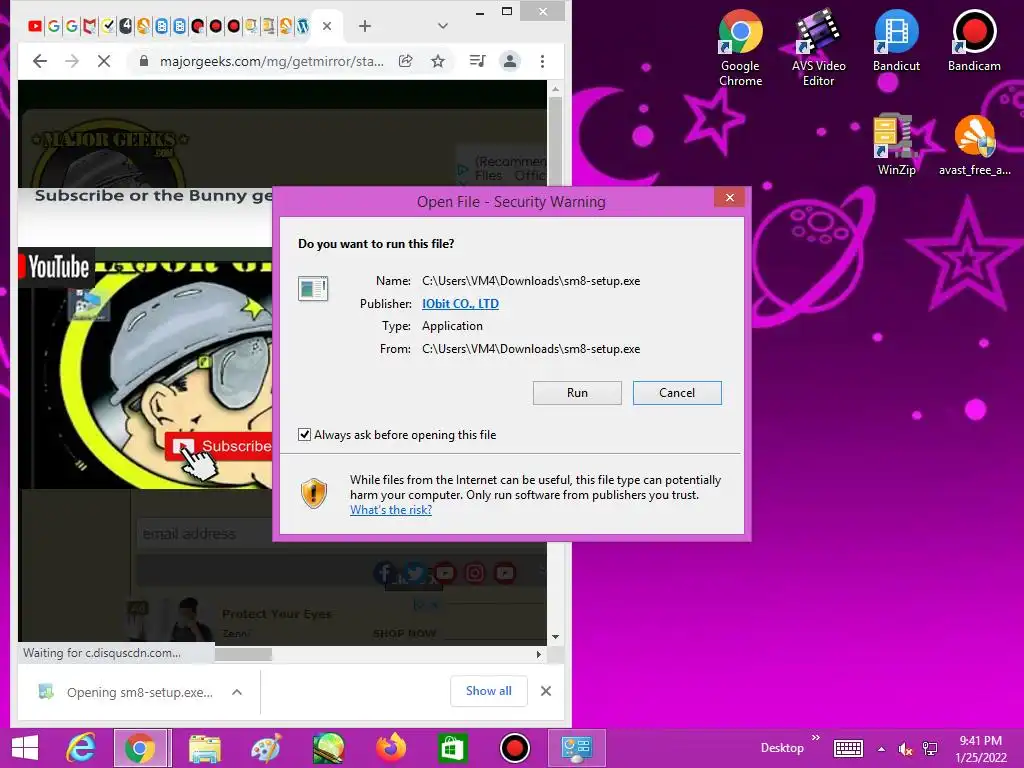Open the Windows Store taskbar icon
Screen dimensions: 1024x768
(x=452, y=748)
